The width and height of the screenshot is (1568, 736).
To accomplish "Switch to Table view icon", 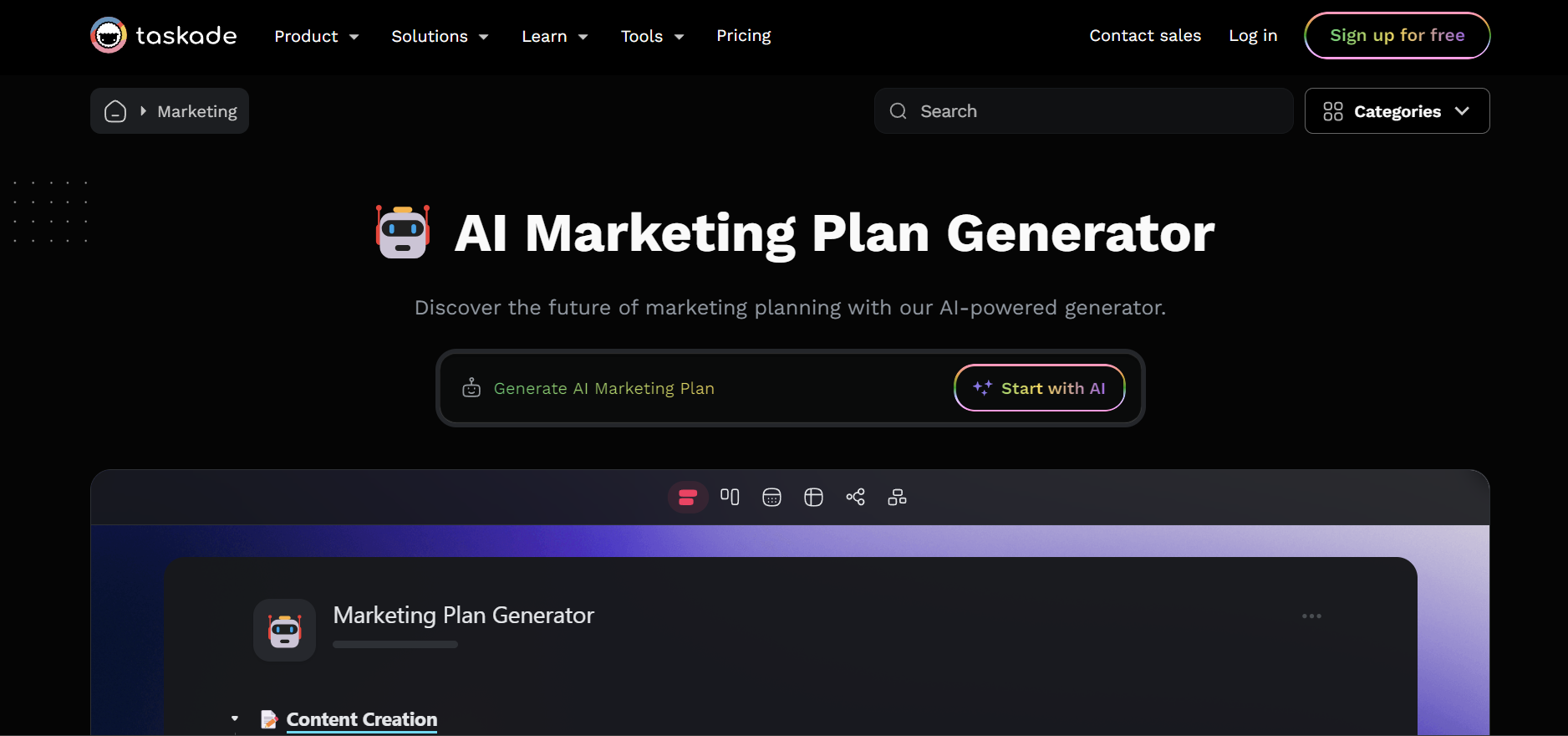I will coord(813,498).
